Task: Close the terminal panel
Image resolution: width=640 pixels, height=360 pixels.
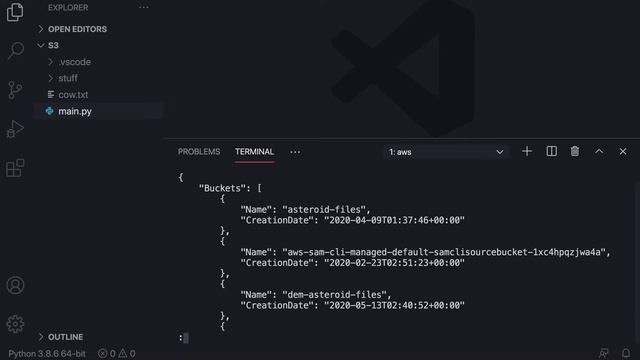Action: pos(623,151)
